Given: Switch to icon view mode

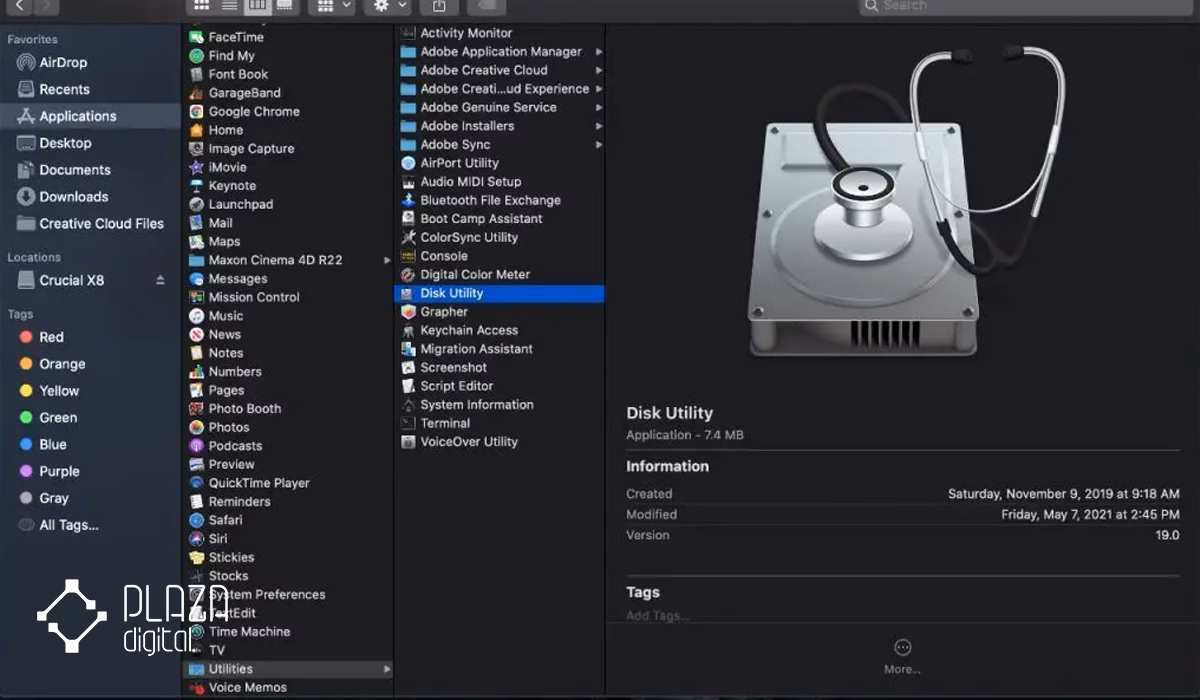Looking at the screenshot, I should [x=201, y=5].
